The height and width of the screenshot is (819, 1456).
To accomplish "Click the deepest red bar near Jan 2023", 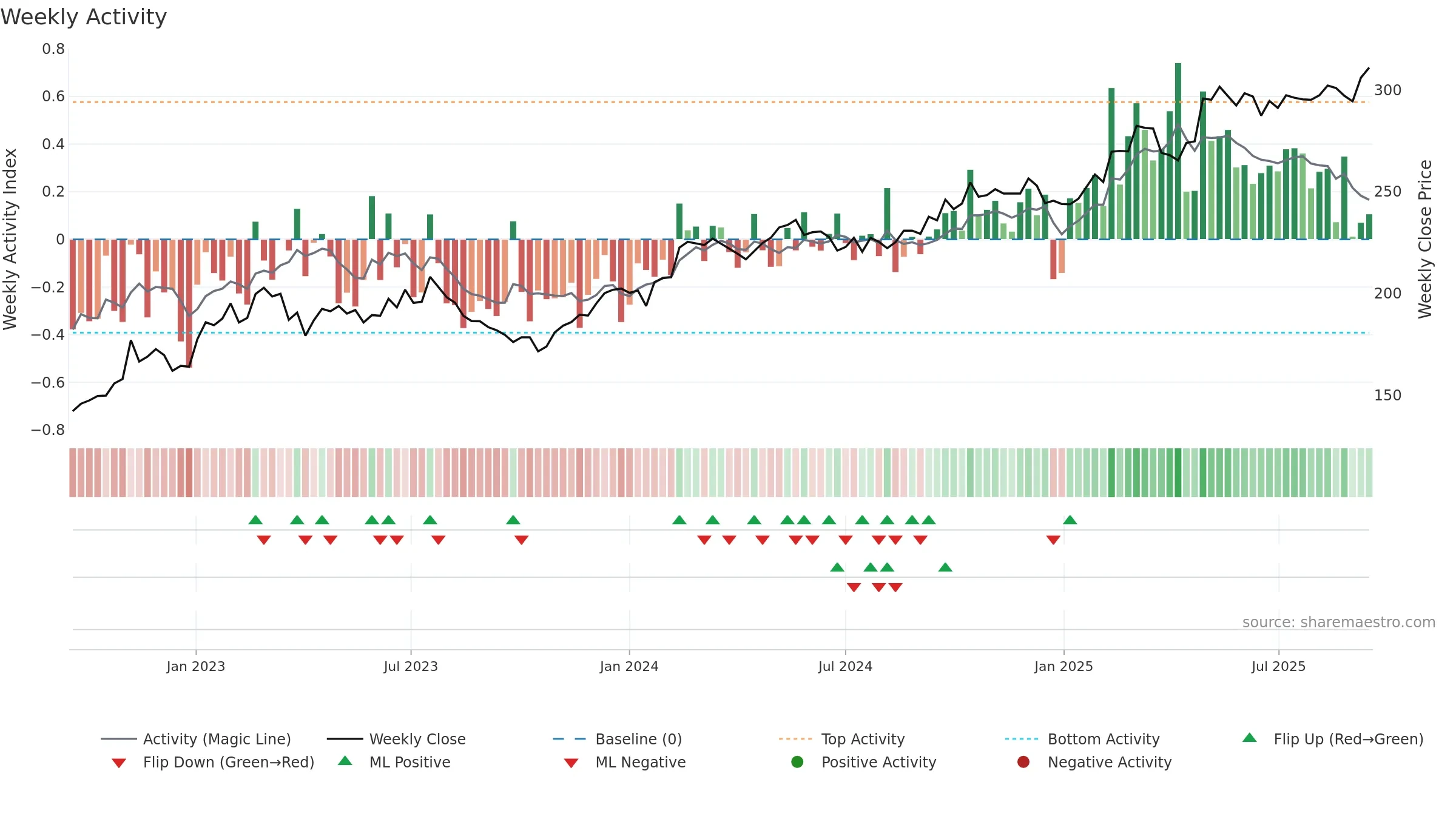I will [x=189, y=303].
